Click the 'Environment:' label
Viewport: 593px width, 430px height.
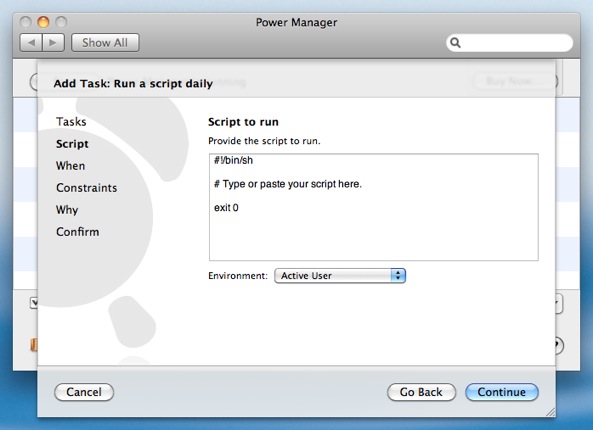tap(238, 276)
